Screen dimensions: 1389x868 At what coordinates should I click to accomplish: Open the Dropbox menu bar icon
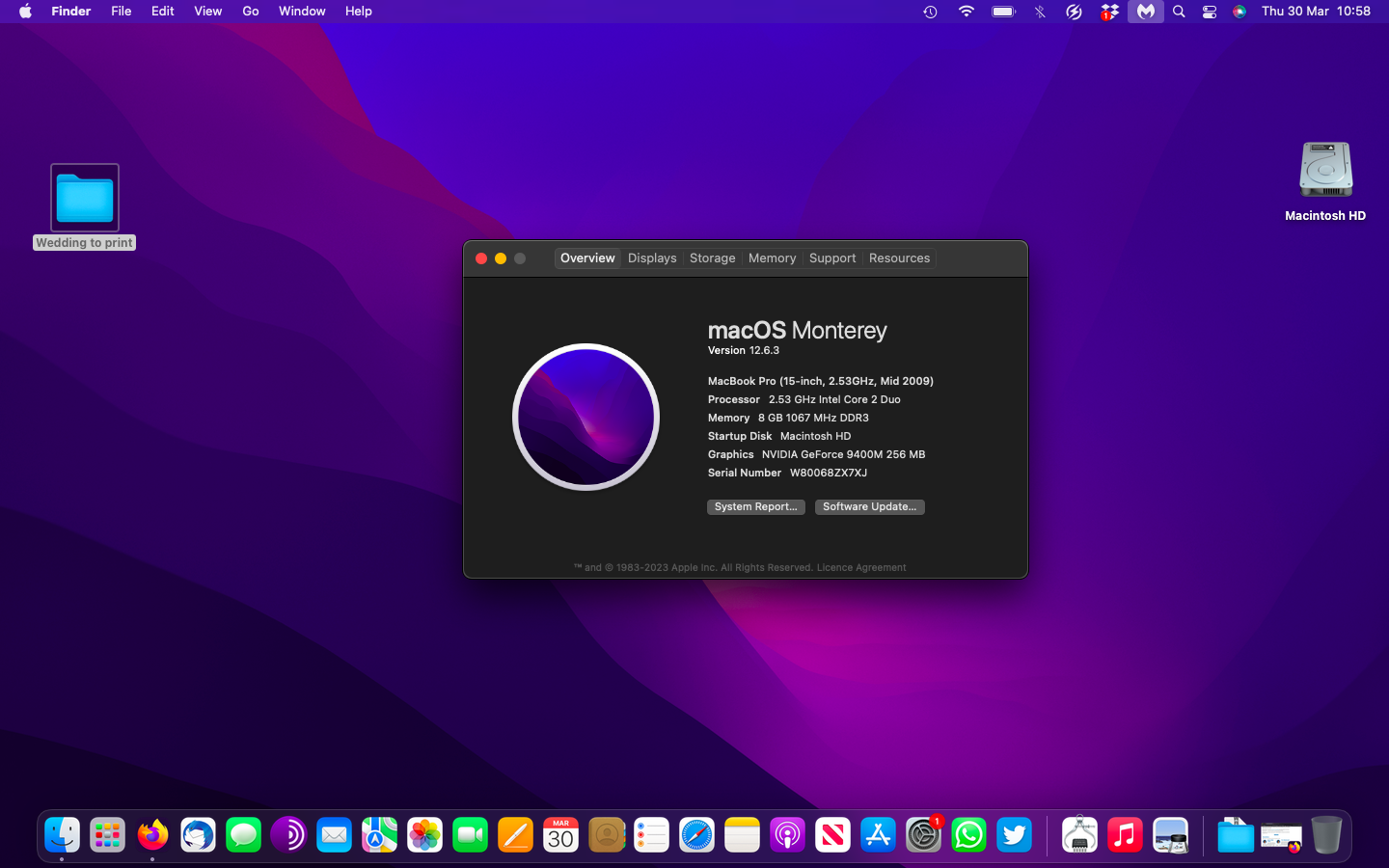(x=1109, y=12)
